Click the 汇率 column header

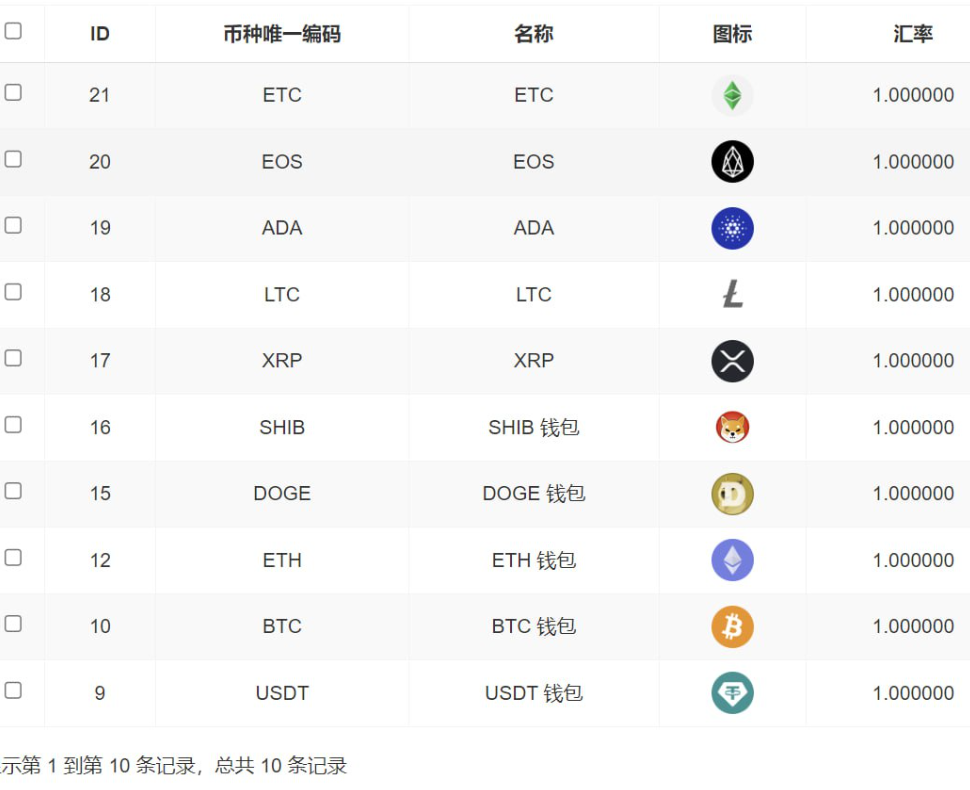coord(913,34)
